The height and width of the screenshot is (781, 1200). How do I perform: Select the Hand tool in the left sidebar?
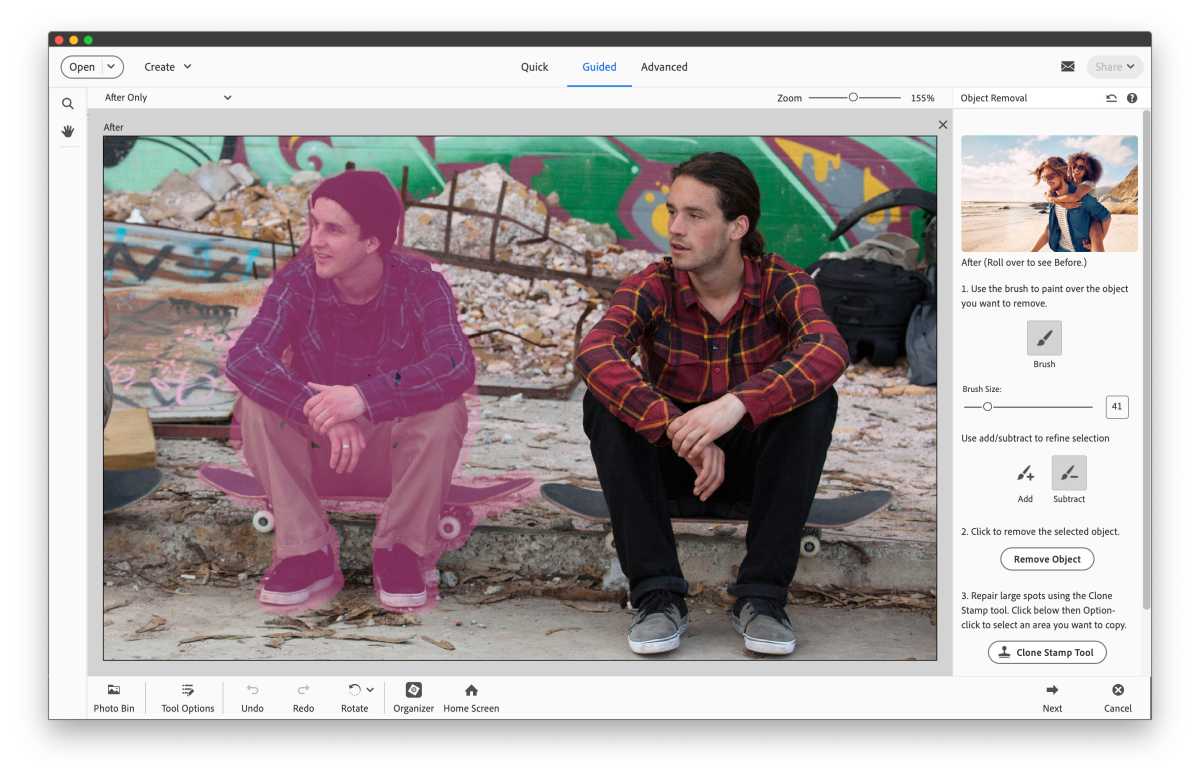click(x=68, y=131)
